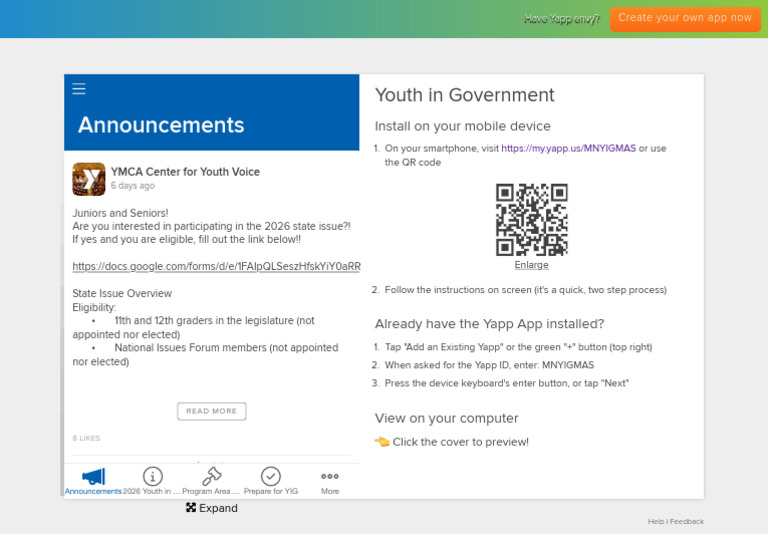Open the Google Forms link in the announcement
This screenshot has width=768, height=534.
[216, 266]
